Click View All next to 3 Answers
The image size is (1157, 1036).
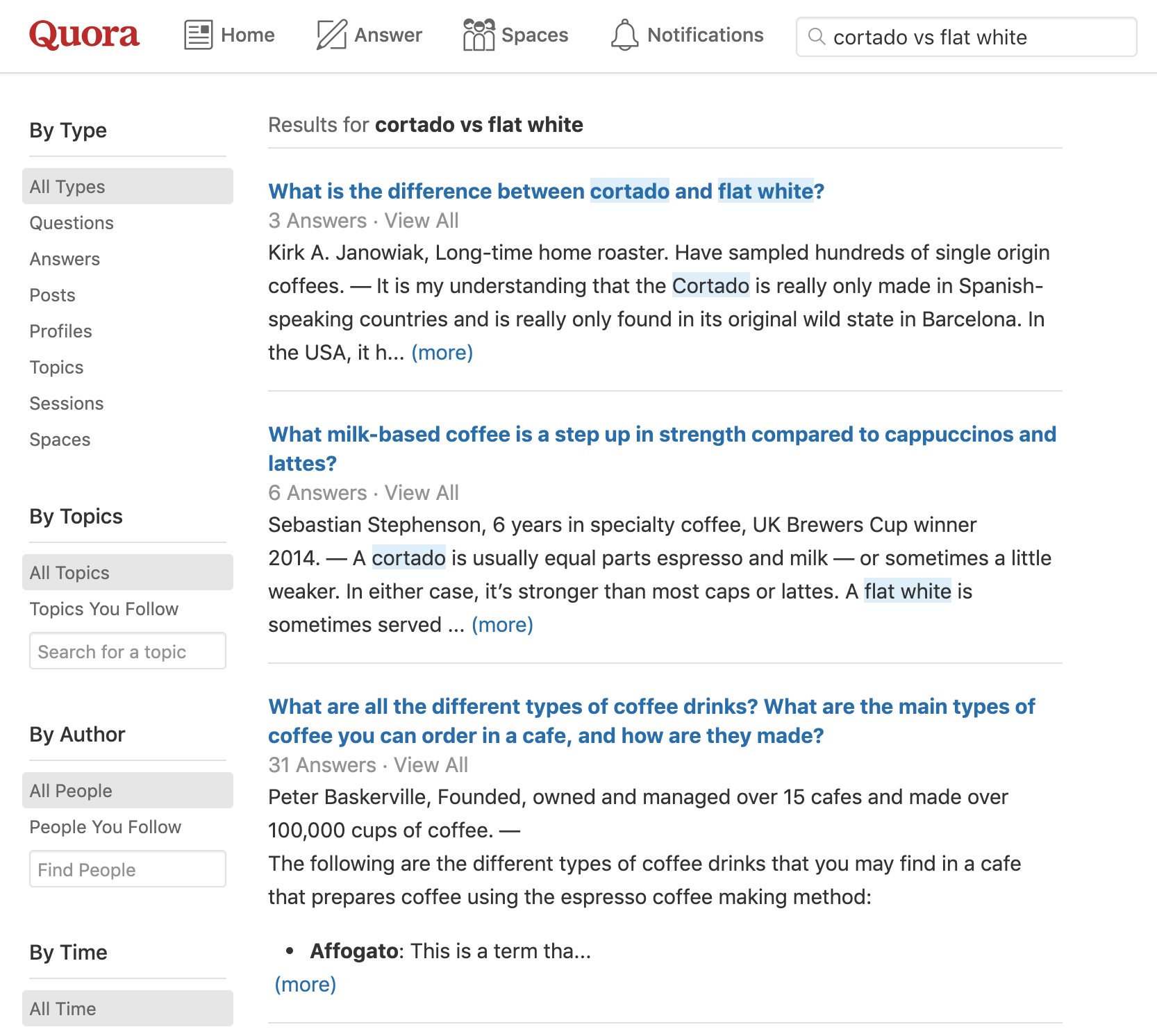click(x=422, y=221)
